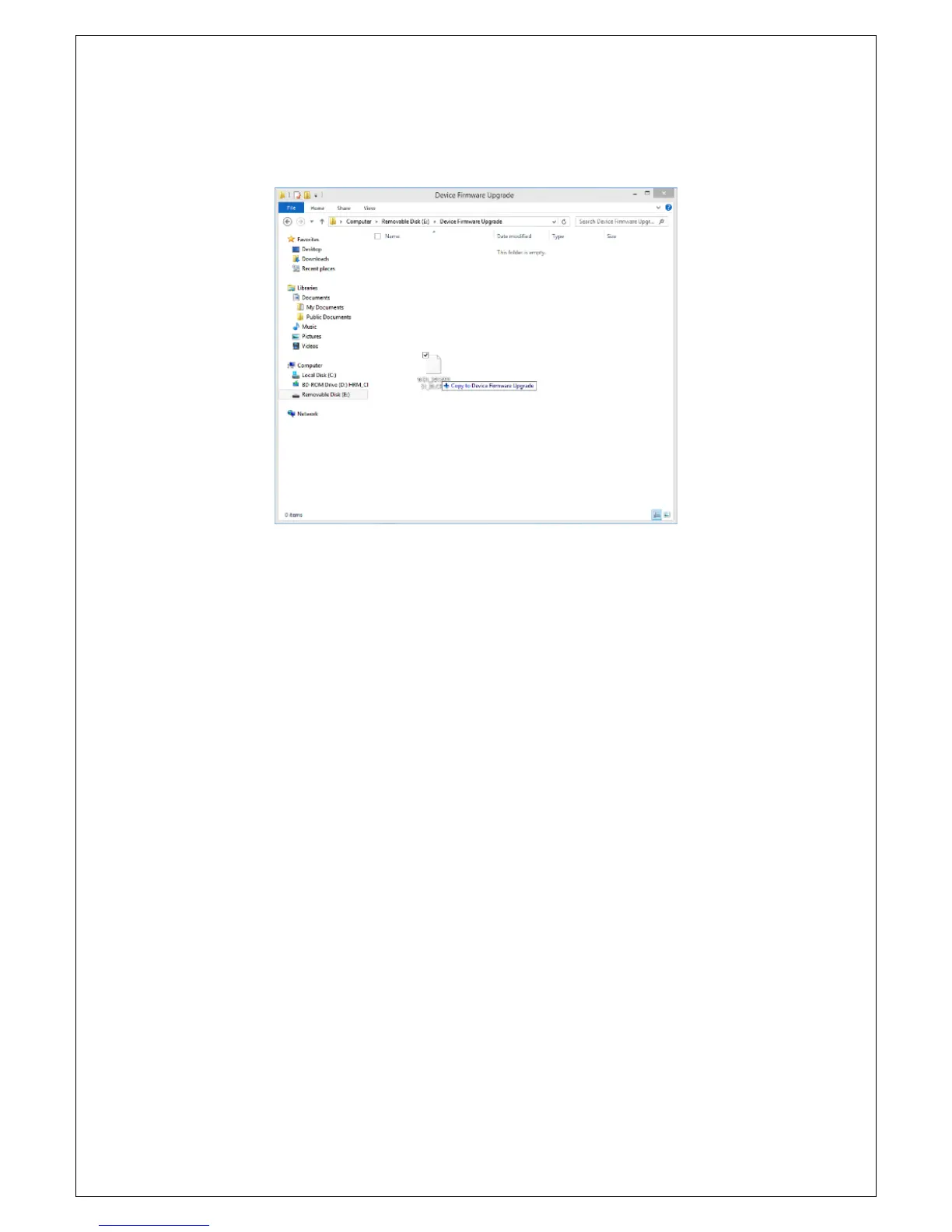Go forward with the Forward arrow
Screen dimensions: 952x1232
(x=300, y=222)
